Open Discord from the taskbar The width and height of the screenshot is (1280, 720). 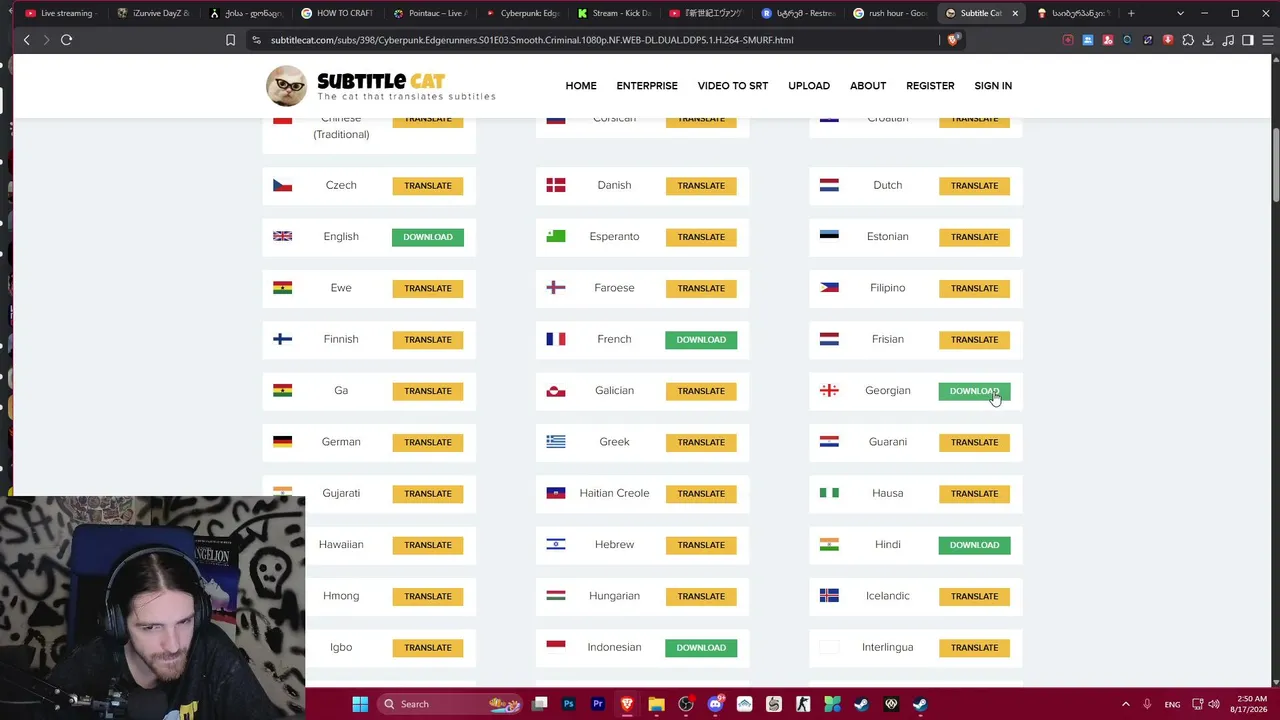click(x=715, y=704)
